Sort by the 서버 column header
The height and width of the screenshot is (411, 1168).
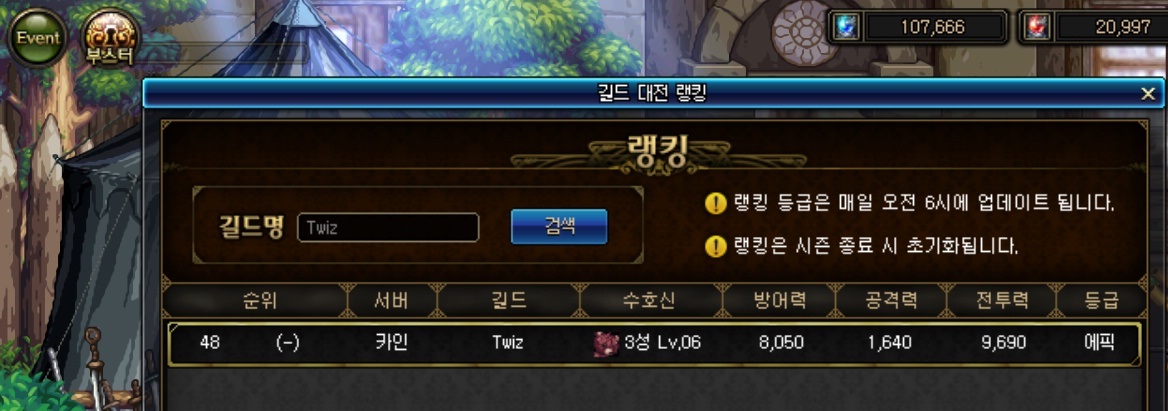click(x=393, y=301)
